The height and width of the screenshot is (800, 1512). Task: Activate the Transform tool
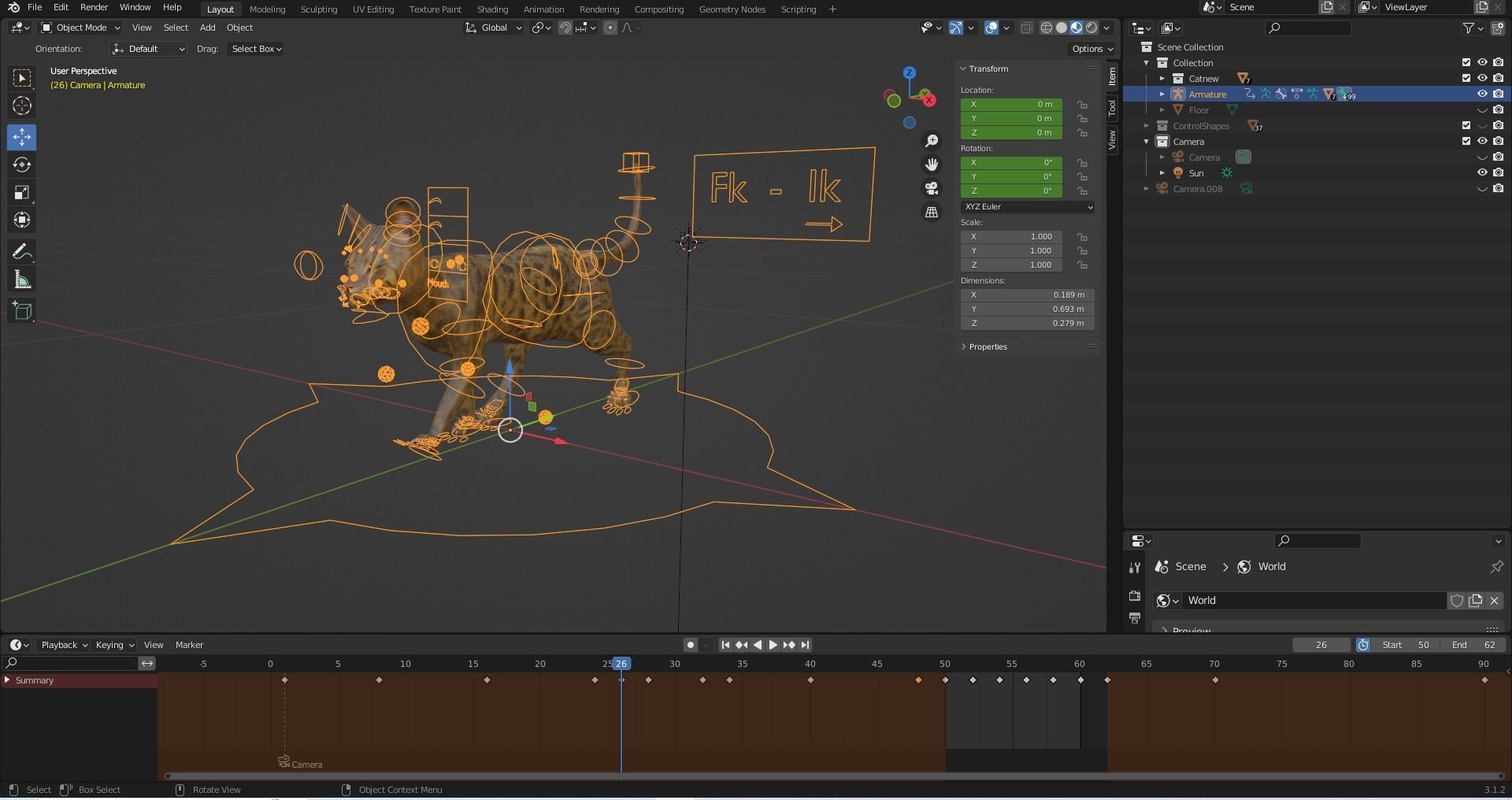point(22,220)
